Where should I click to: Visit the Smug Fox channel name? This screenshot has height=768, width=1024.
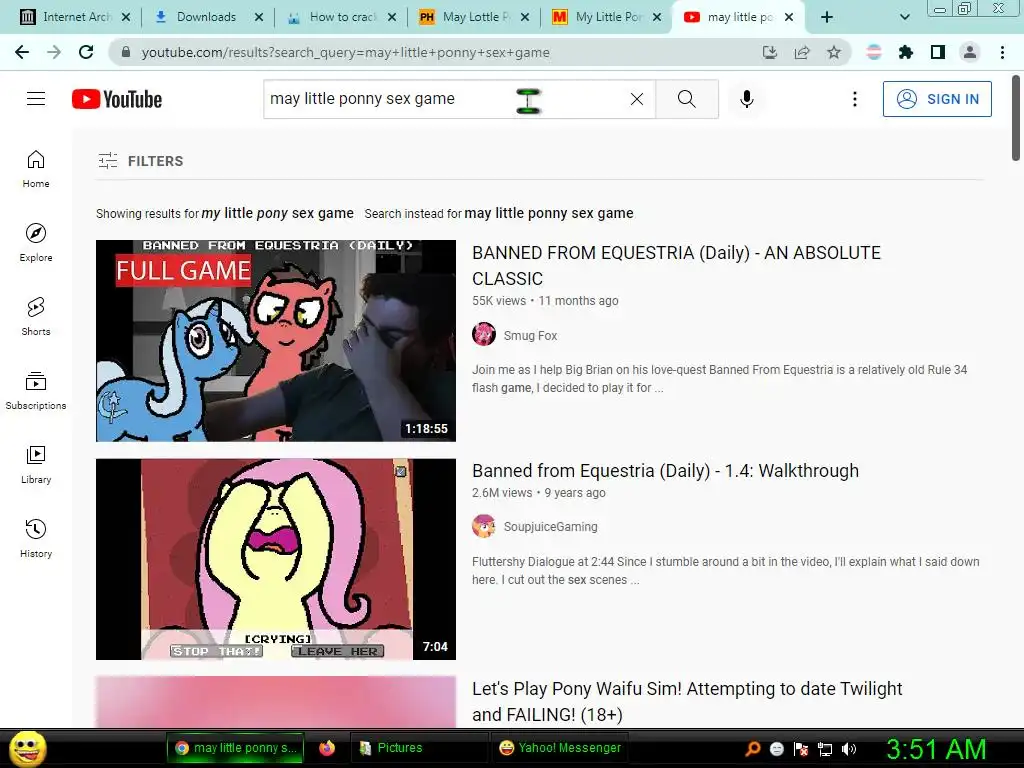530,335
